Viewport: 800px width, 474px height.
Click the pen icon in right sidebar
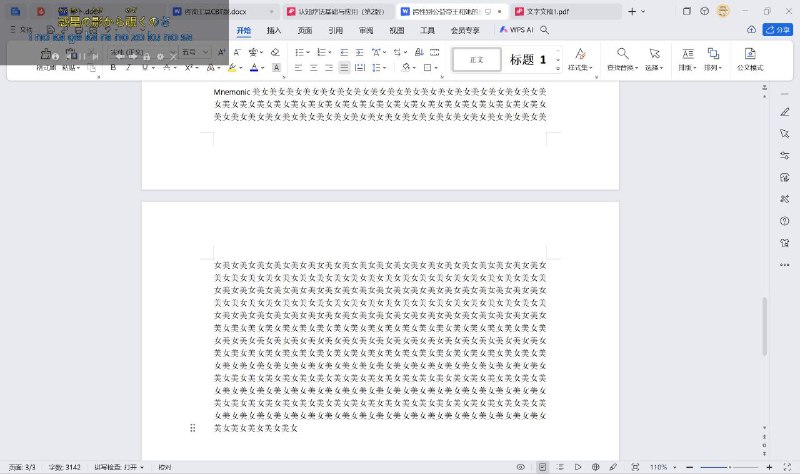[785, 112]
